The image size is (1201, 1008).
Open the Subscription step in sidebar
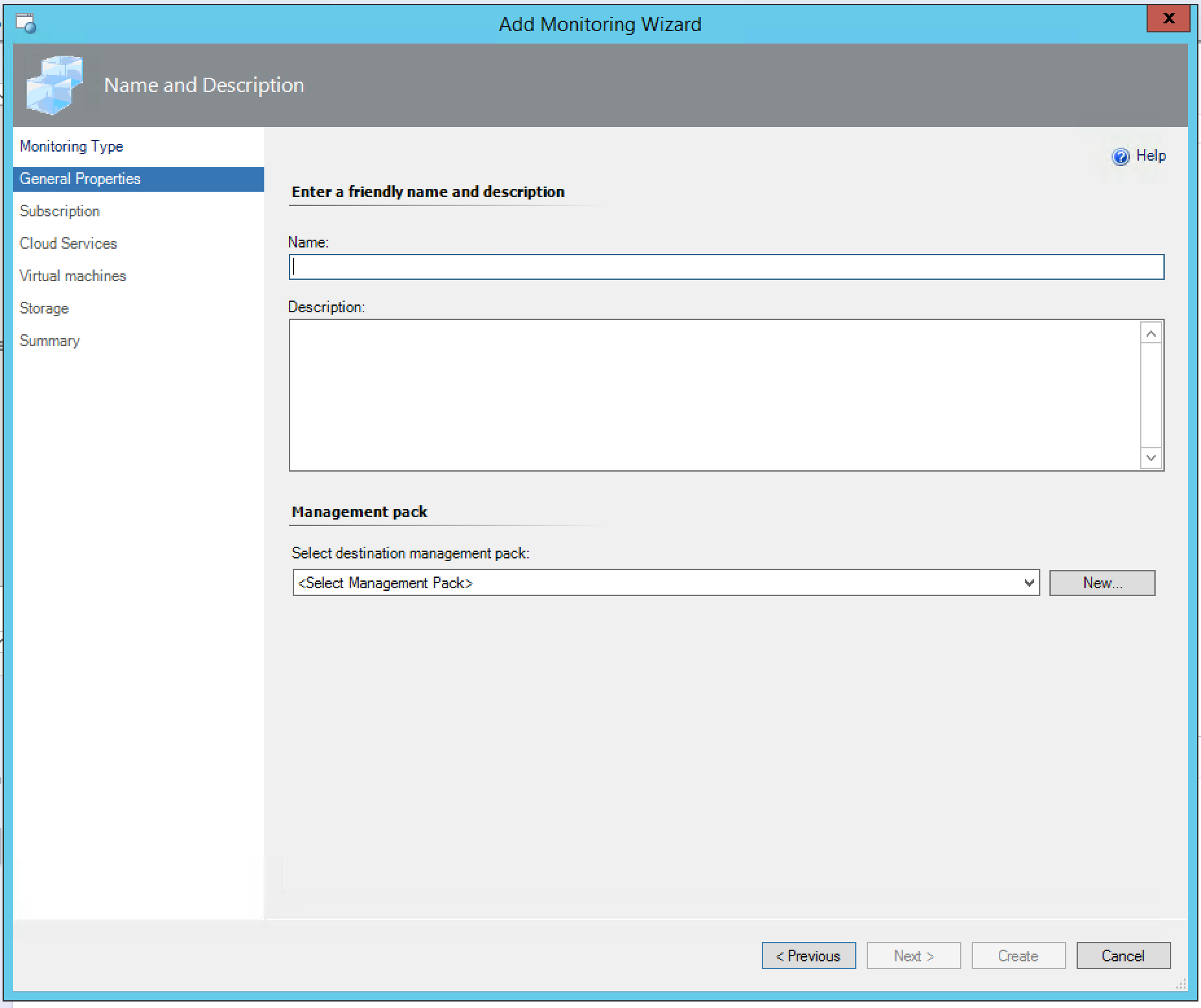(60, 211)
